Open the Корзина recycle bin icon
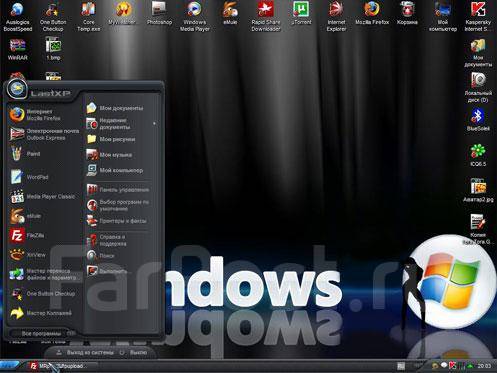The image size is (497, 373). click(x=407, y=14)
